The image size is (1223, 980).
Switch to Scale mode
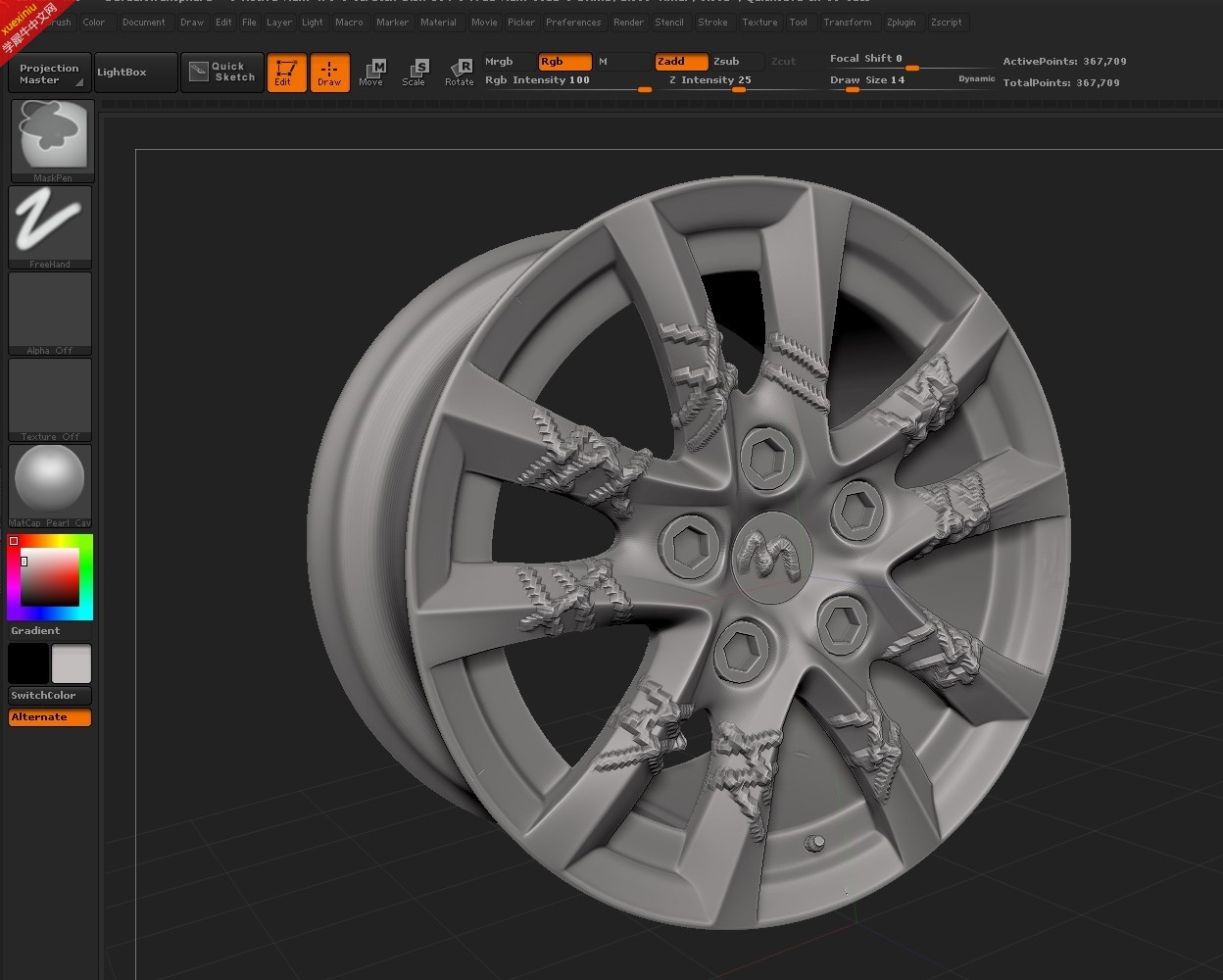click(x=416, y=73)
